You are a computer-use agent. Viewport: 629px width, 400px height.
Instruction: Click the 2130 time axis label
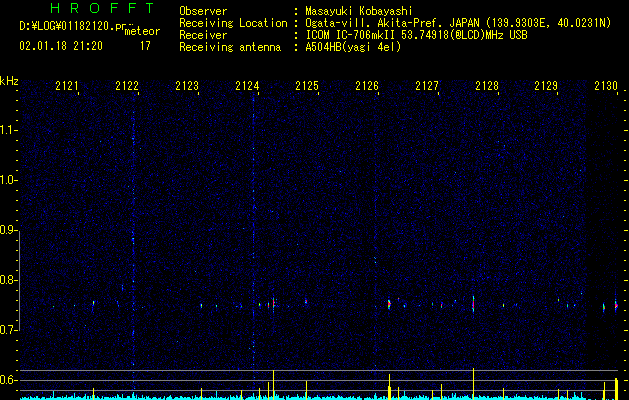point(606,86)
